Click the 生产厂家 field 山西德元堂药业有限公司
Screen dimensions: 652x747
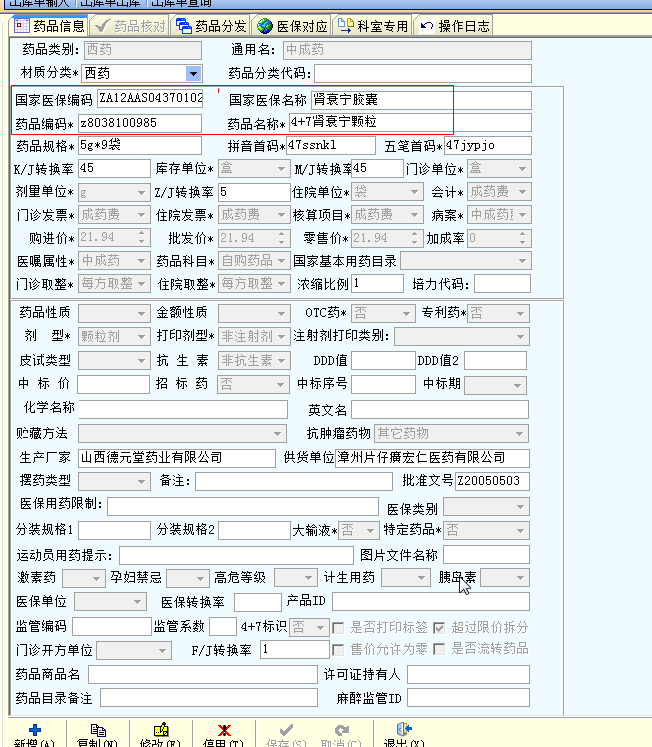tap(177, 458)
